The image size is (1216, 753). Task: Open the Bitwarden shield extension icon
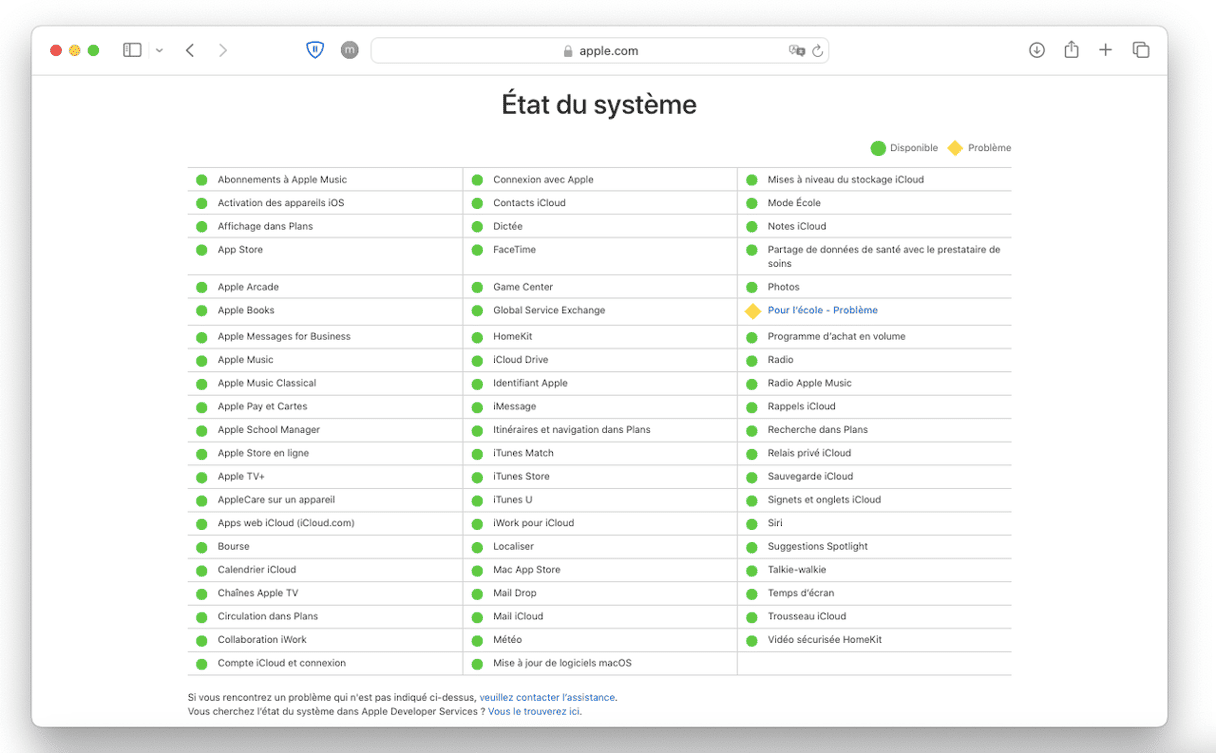tap(315, 50)
